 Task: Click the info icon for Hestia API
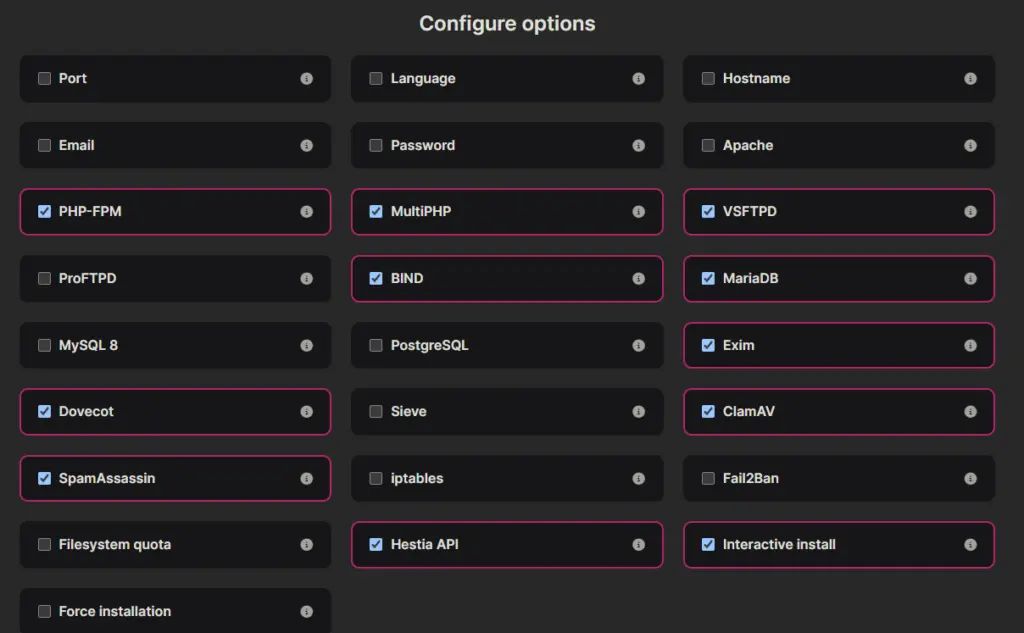[x=638, y=544]
